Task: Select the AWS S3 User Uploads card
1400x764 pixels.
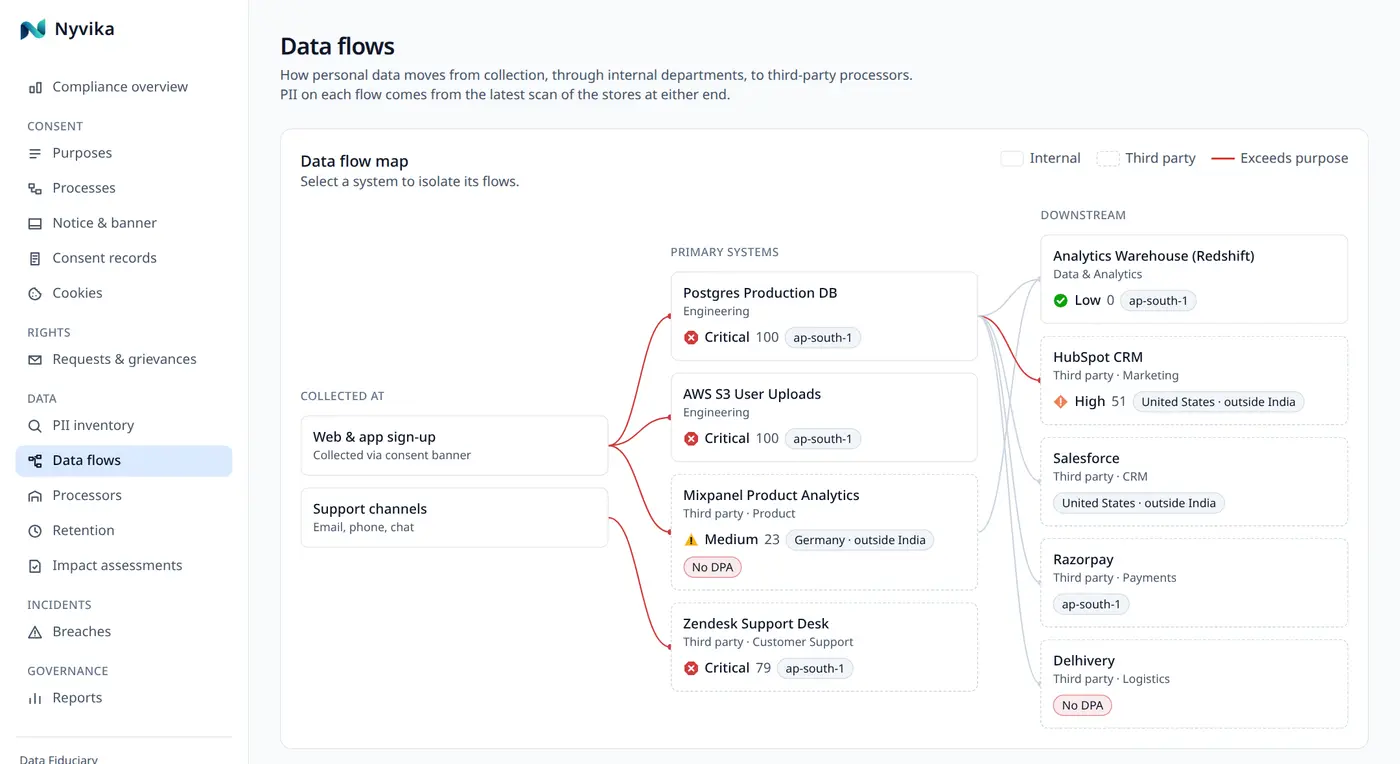Action: pos(824,417)
